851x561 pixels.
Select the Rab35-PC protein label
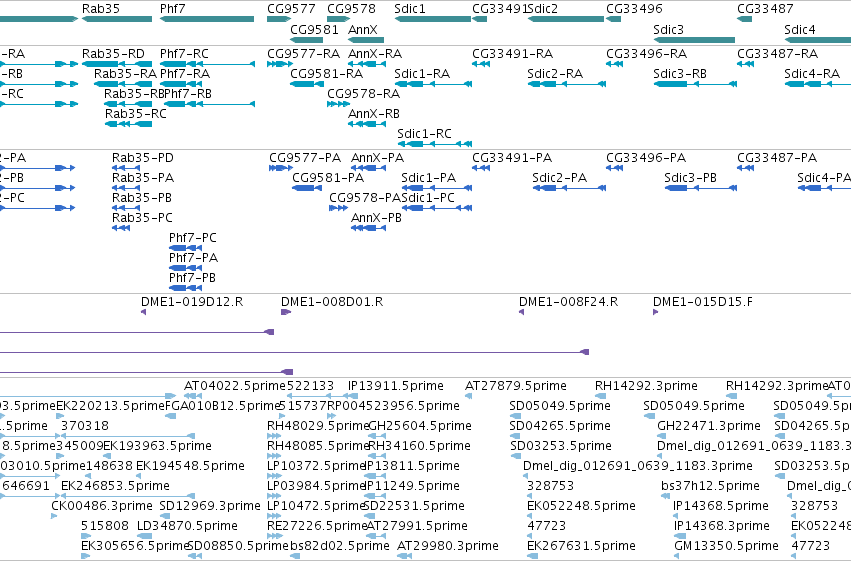pos(142,218)
